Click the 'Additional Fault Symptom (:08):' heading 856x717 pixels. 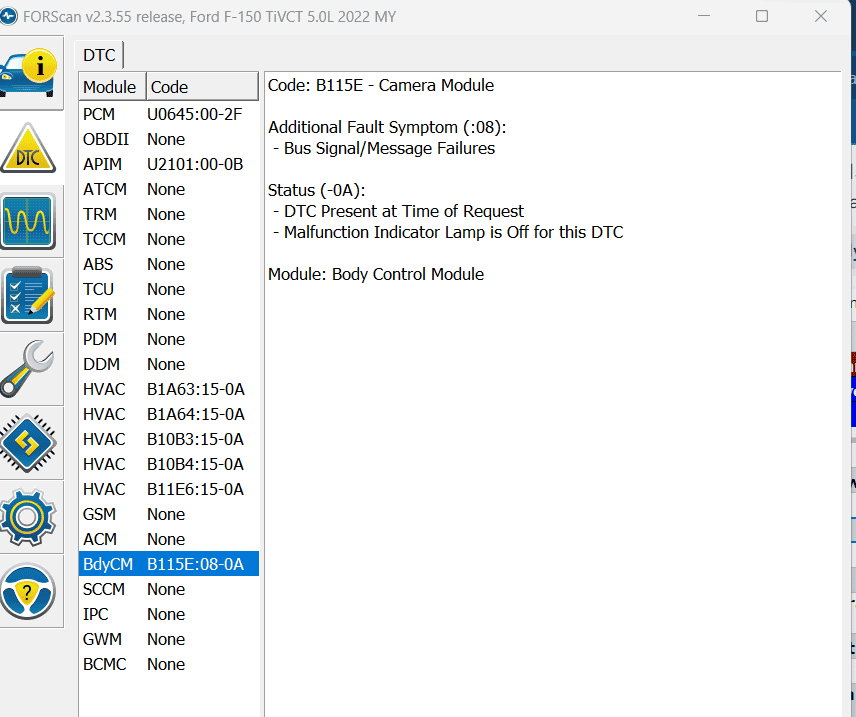tap(387, 128)
